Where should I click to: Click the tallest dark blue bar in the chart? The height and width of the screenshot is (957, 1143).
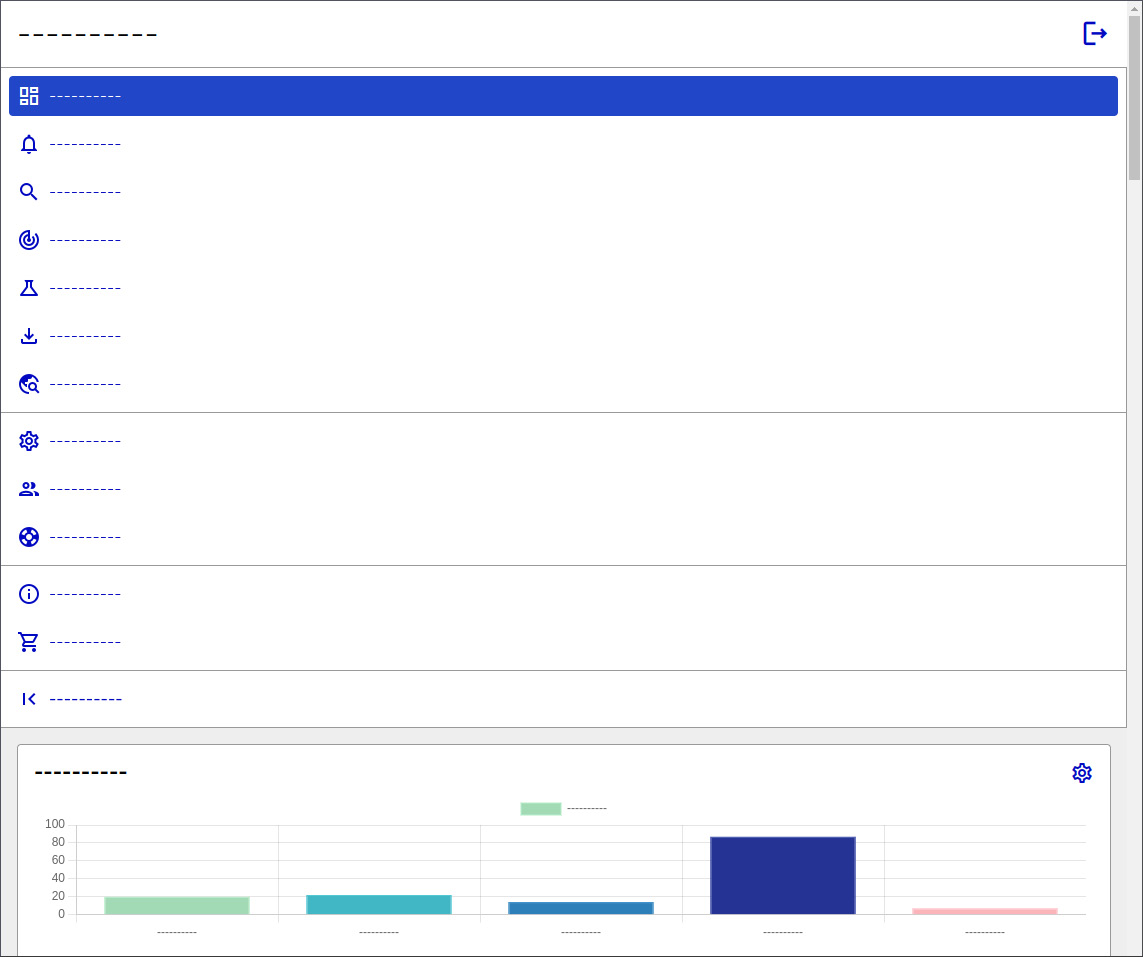pos(783,875)
